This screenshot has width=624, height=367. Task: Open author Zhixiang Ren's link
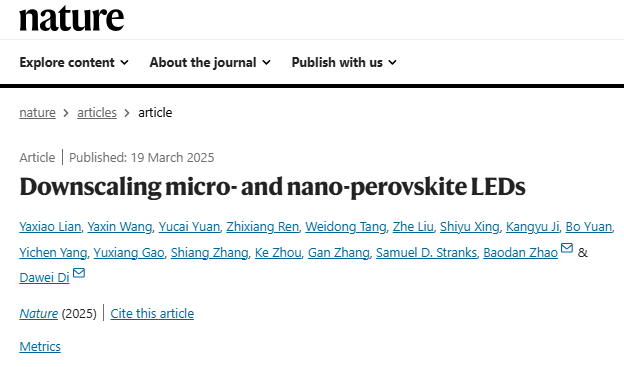[x=263, y=227]
